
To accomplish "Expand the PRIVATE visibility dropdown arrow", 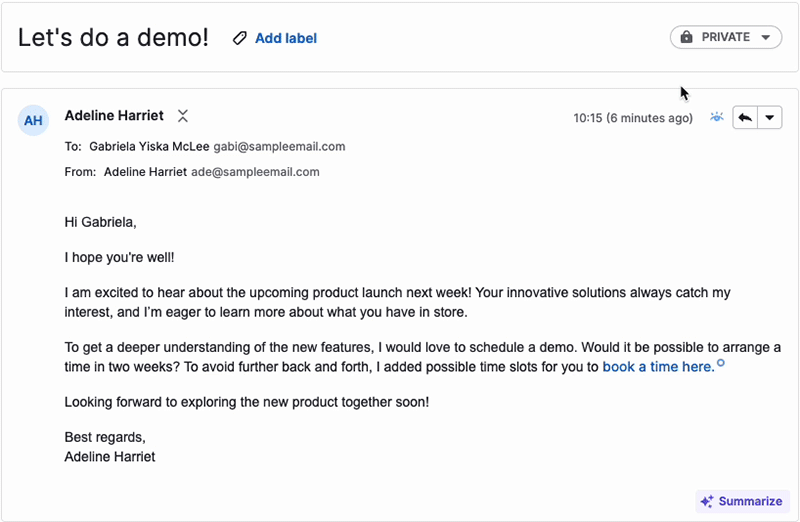I will pyautogui.click(x=765, y=37).
